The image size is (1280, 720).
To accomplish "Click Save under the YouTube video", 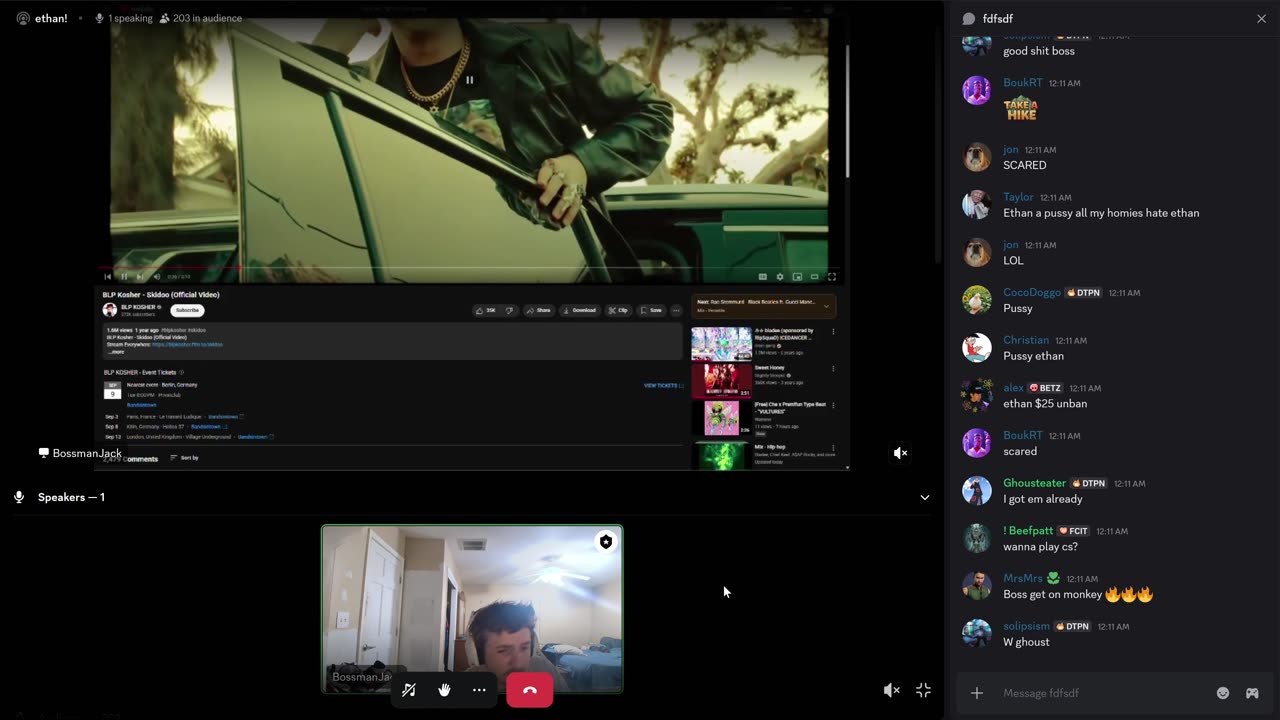I will pos(651,310).
